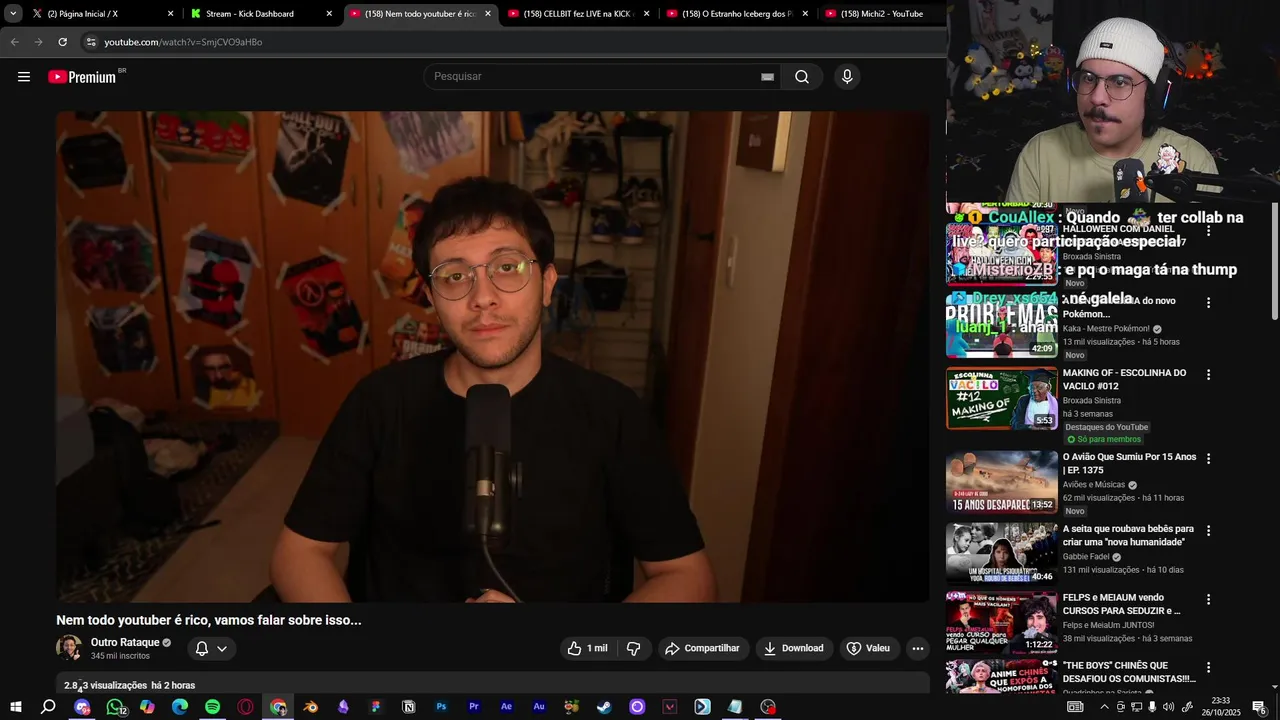Open options menu for O Avião video
1280x720 pixels.
coord(1208,459)
